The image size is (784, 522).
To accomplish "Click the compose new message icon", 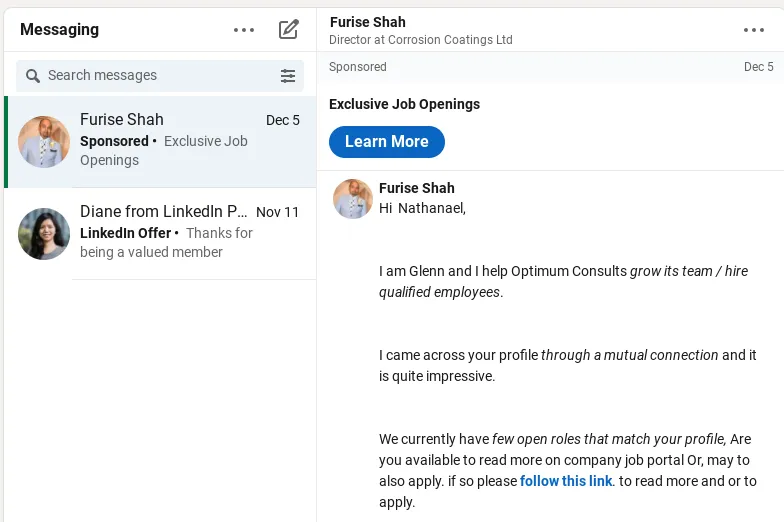I will click(288, 30).
